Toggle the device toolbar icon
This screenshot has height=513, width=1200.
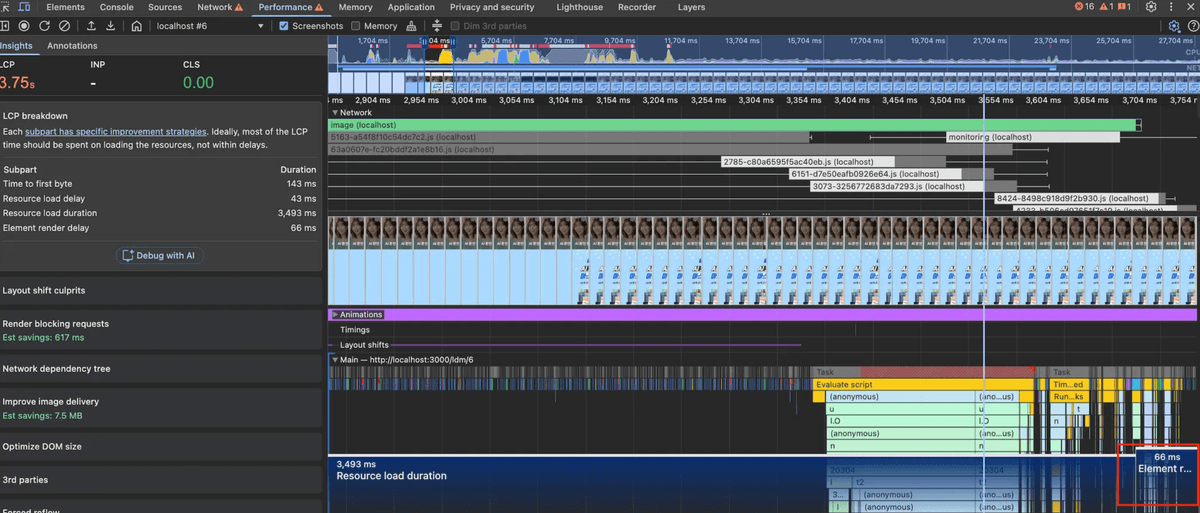pos(24,7)
